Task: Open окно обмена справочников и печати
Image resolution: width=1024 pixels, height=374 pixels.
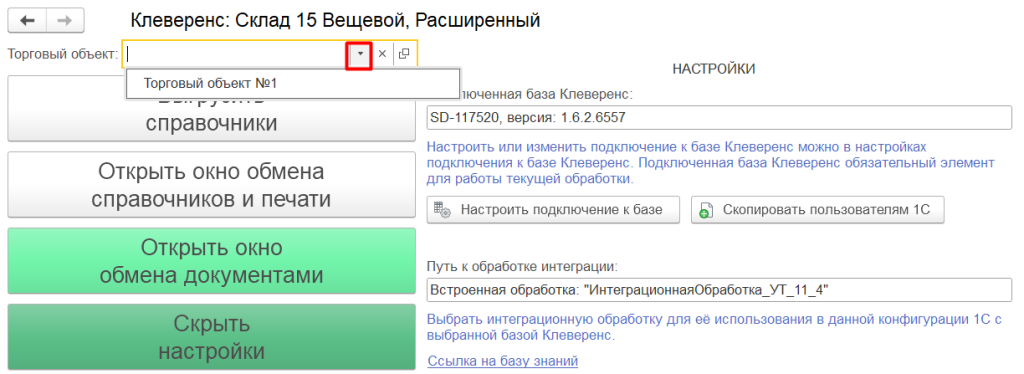Action: click(x=212, y=185)
